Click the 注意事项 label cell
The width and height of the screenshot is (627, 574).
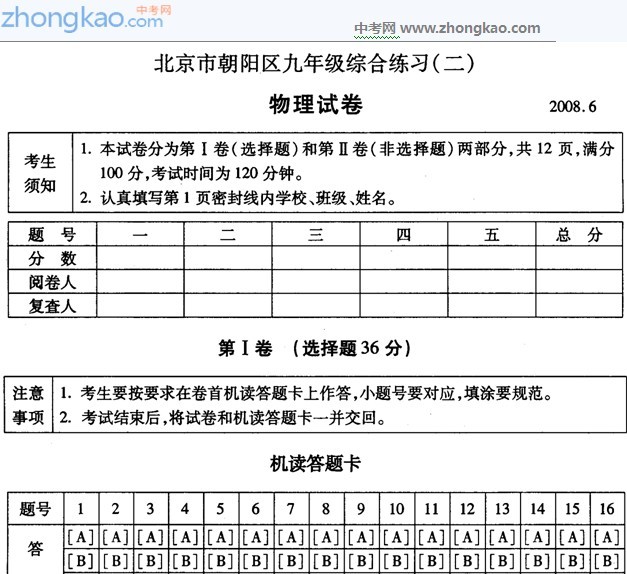28,404
